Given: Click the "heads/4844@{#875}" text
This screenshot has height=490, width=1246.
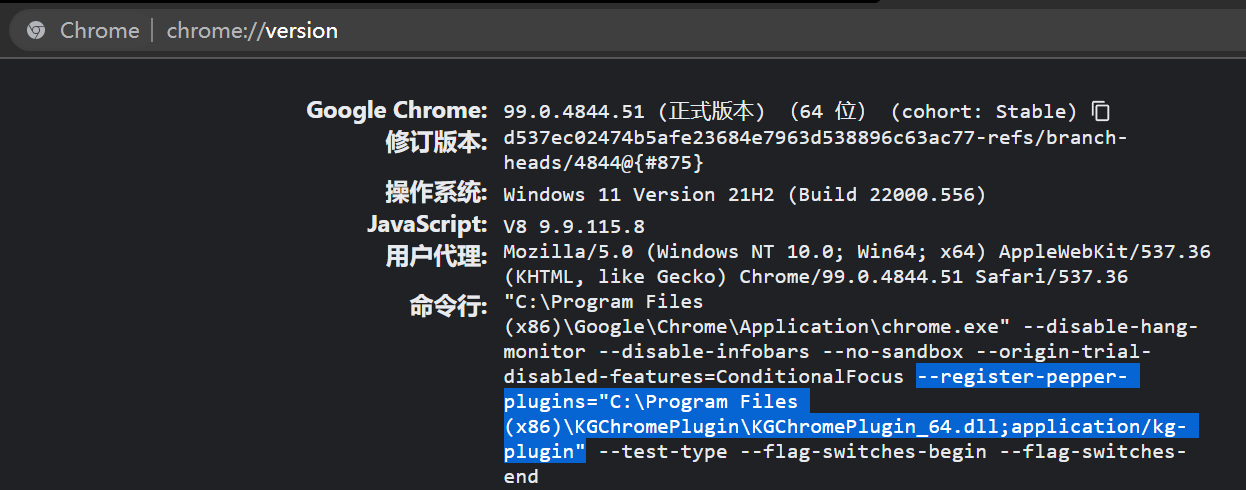Looking at the screenshot, I should 604,162.
